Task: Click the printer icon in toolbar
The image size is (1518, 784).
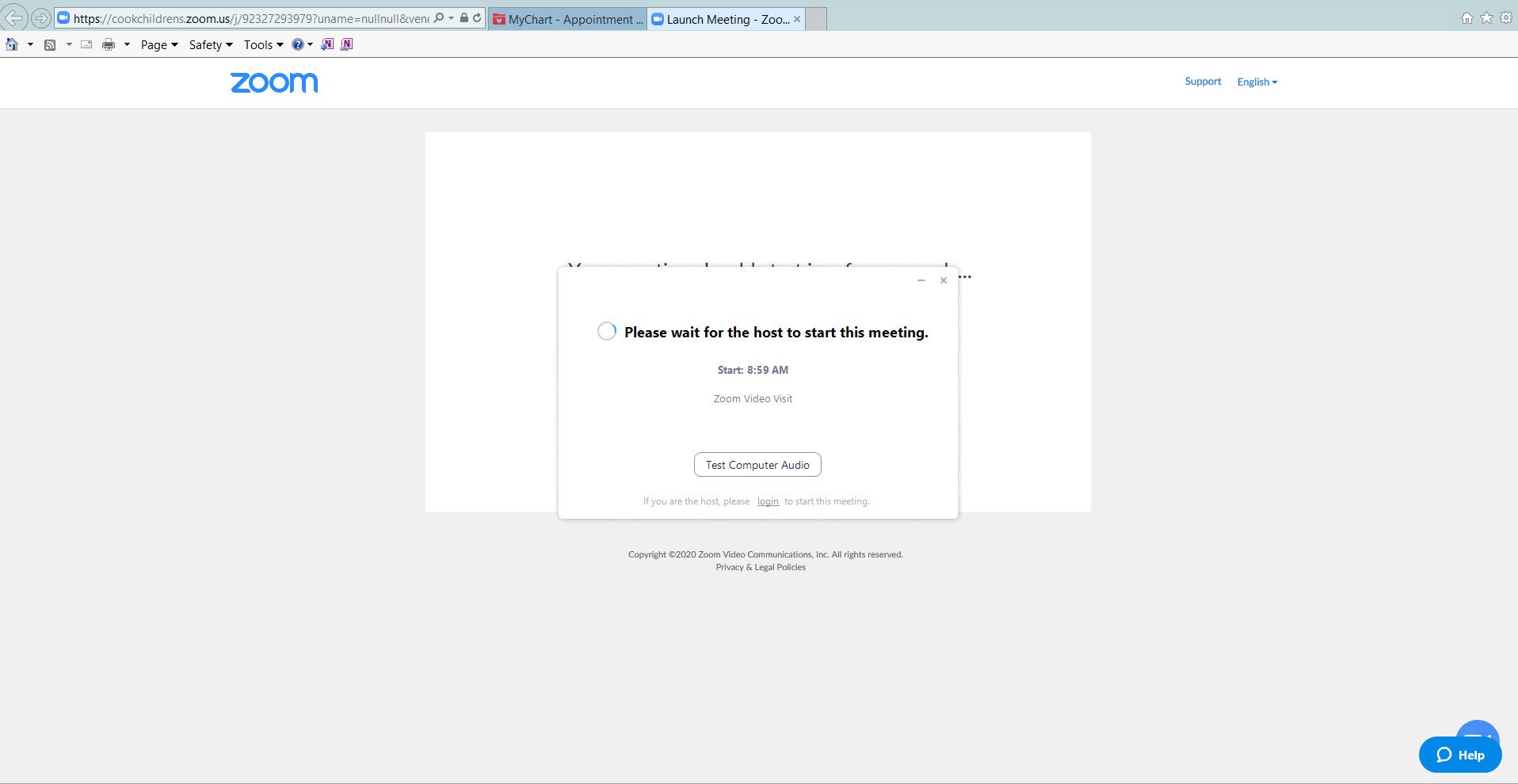Action: pyautogui.click(x=109, y=44)
